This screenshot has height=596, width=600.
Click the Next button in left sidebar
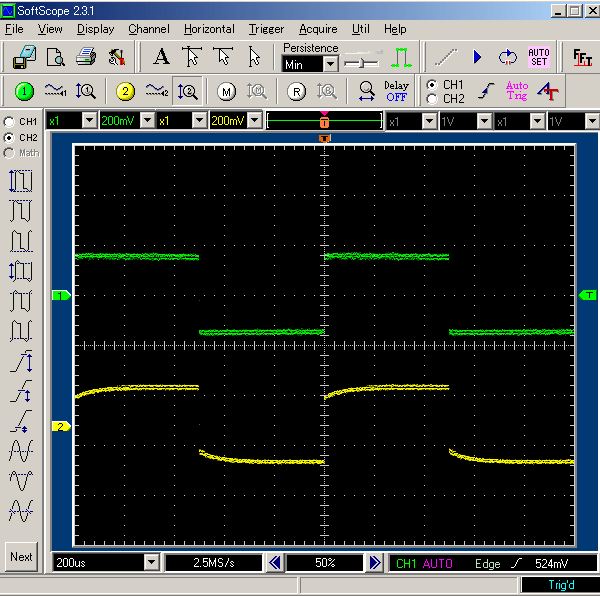click(21, 557)
